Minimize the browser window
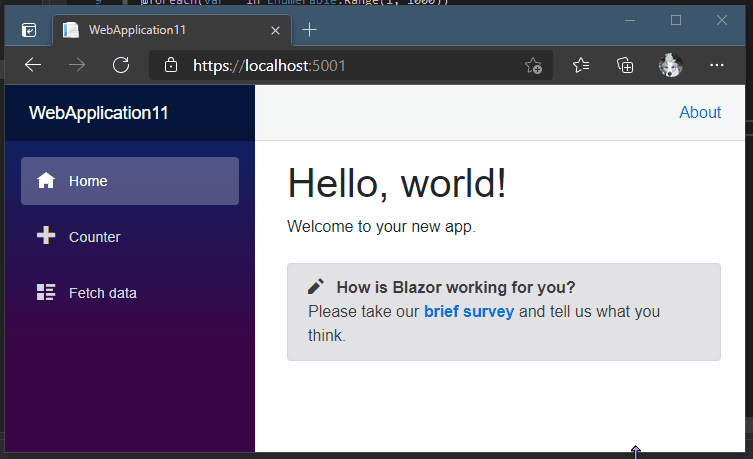This screenshot has height=459, width=753. 630,20
